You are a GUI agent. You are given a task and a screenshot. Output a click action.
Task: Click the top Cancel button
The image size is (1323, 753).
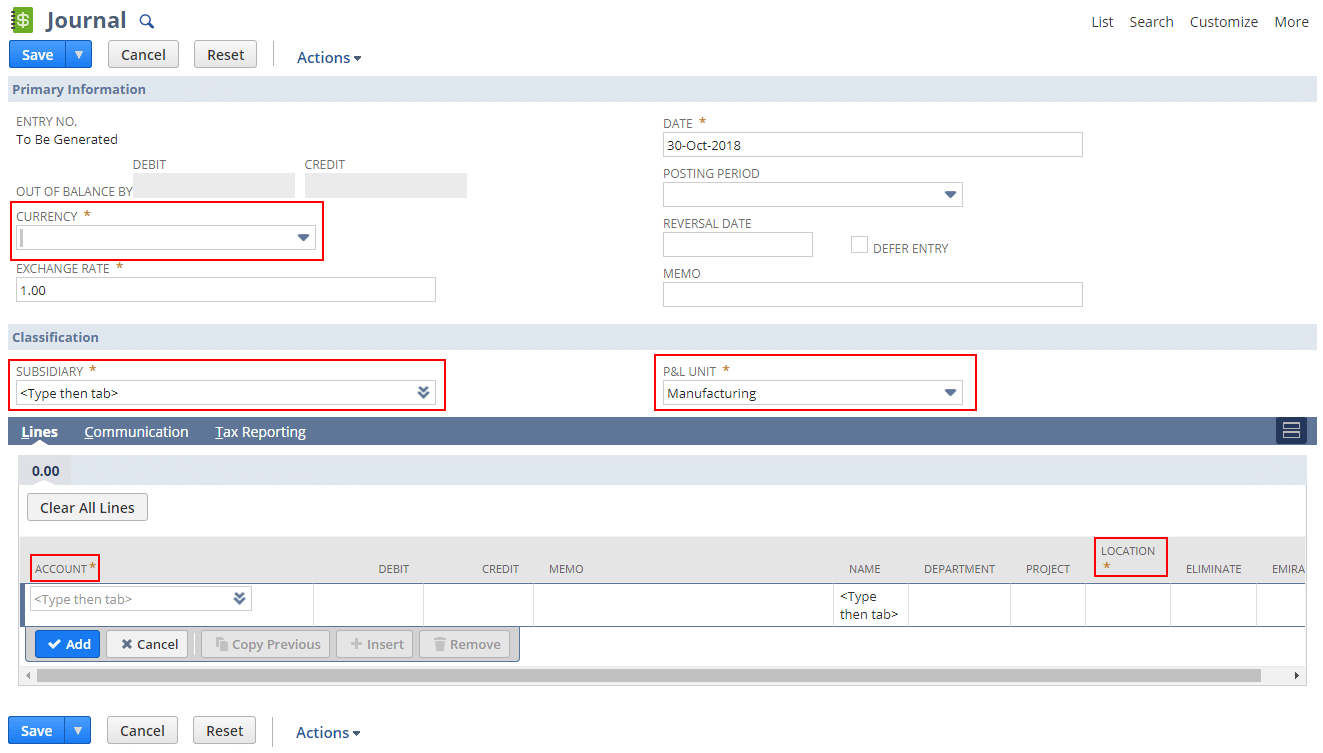pyautogui.click(x=143, y=54)
